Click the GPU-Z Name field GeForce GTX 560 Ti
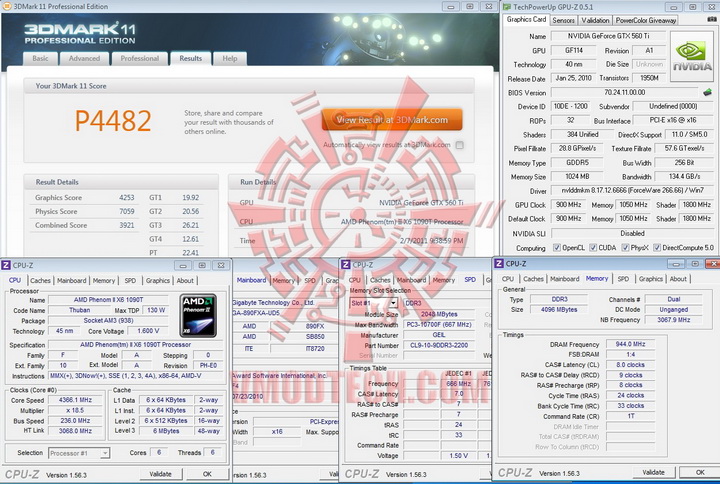 [608, 36]
